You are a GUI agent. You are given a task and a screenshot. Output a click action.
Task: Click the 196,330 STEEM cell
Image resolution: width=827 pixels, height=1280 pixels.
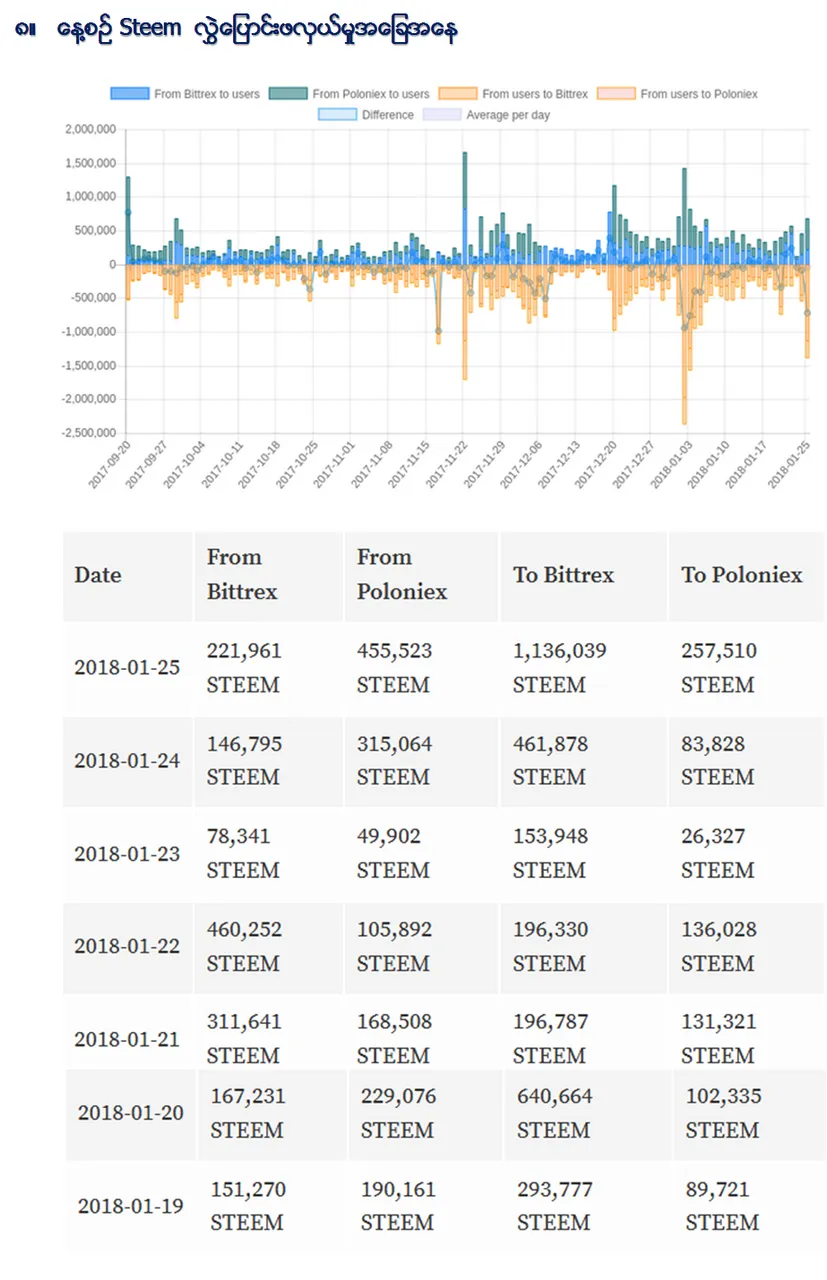(583, 947)
